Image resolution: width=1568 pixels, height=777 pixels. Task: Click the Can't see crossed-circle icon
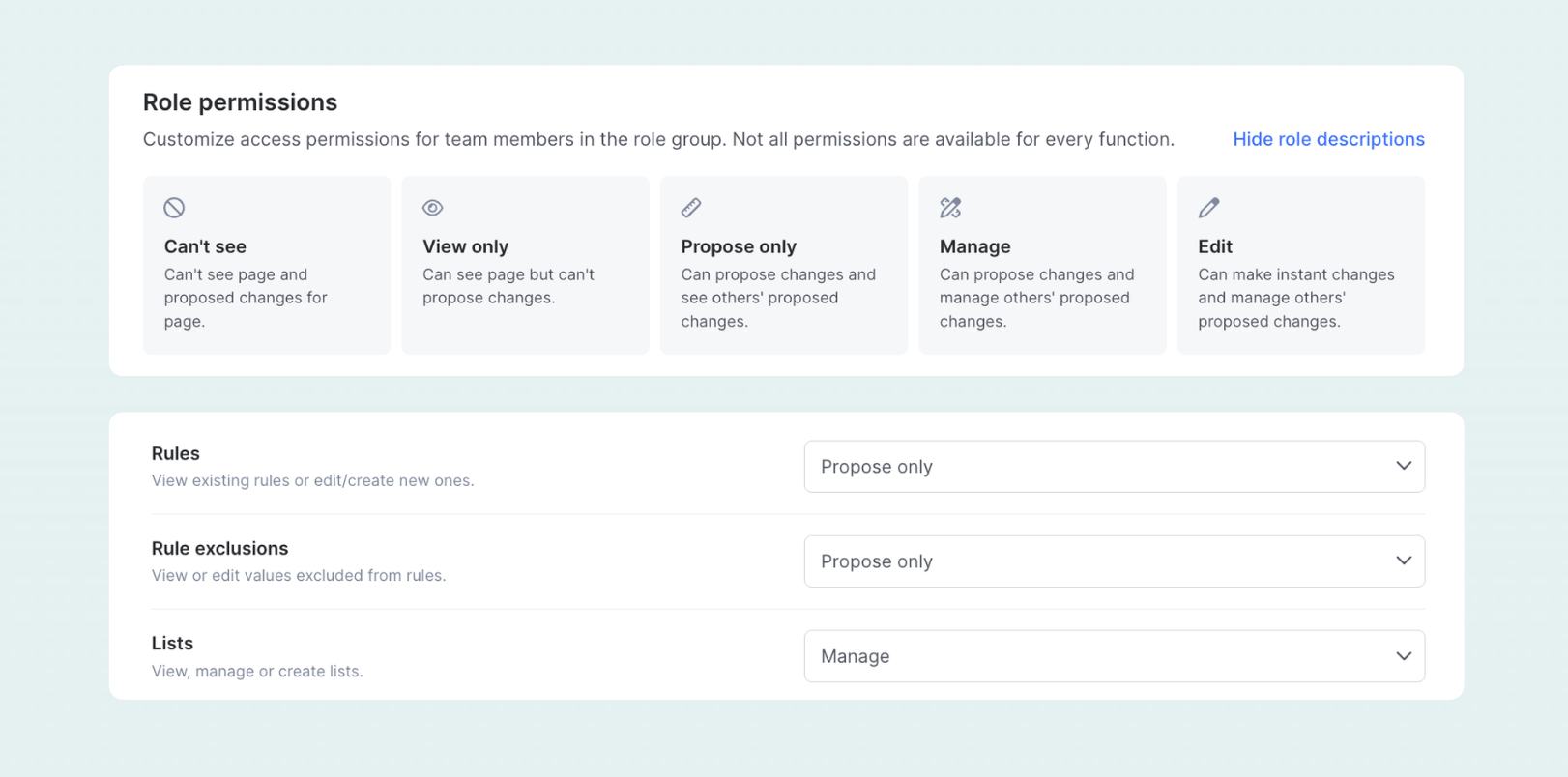[174, 208]
